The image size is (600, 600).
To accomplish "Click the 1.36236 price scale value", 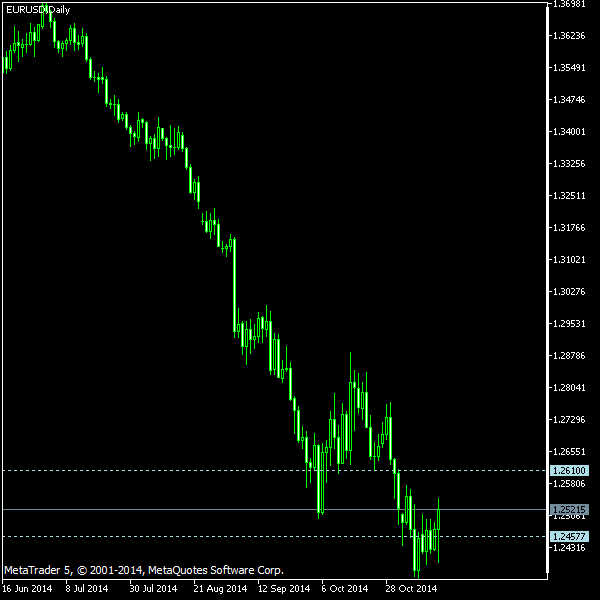I will [569, 36].
